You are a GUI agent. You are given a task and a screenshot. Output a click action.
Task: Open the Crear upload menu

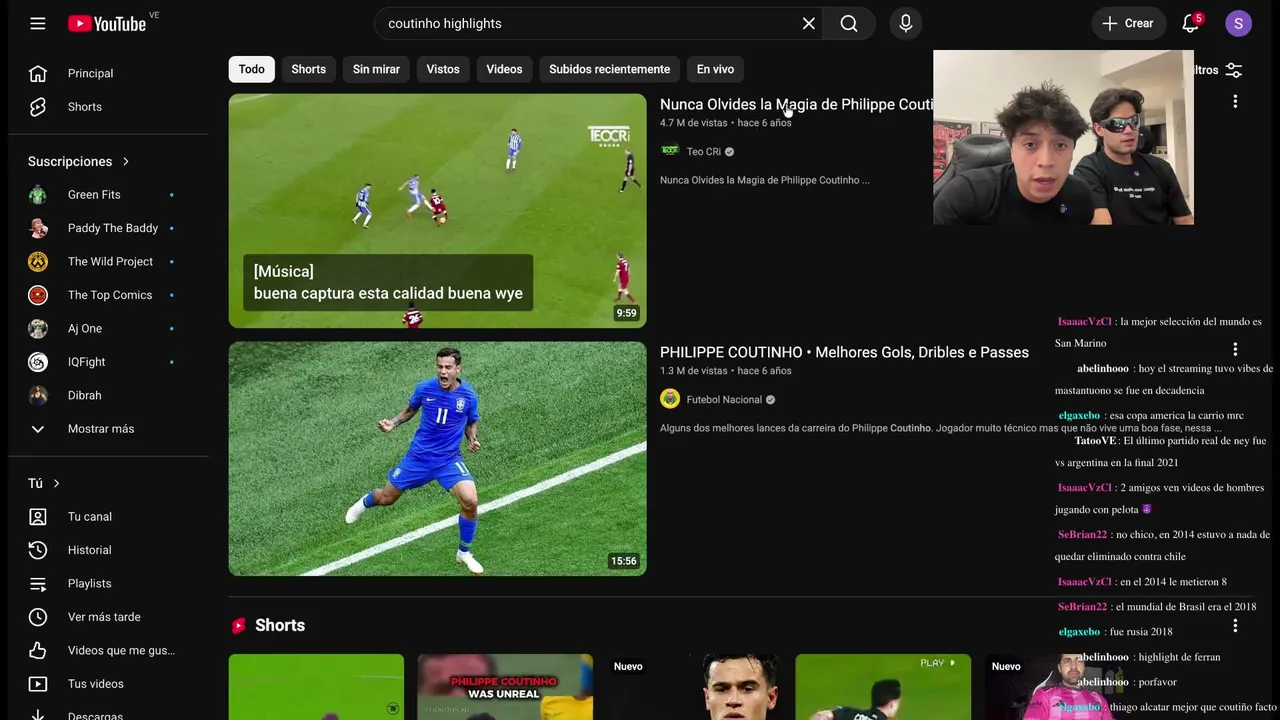click(x=1128, y=23)
